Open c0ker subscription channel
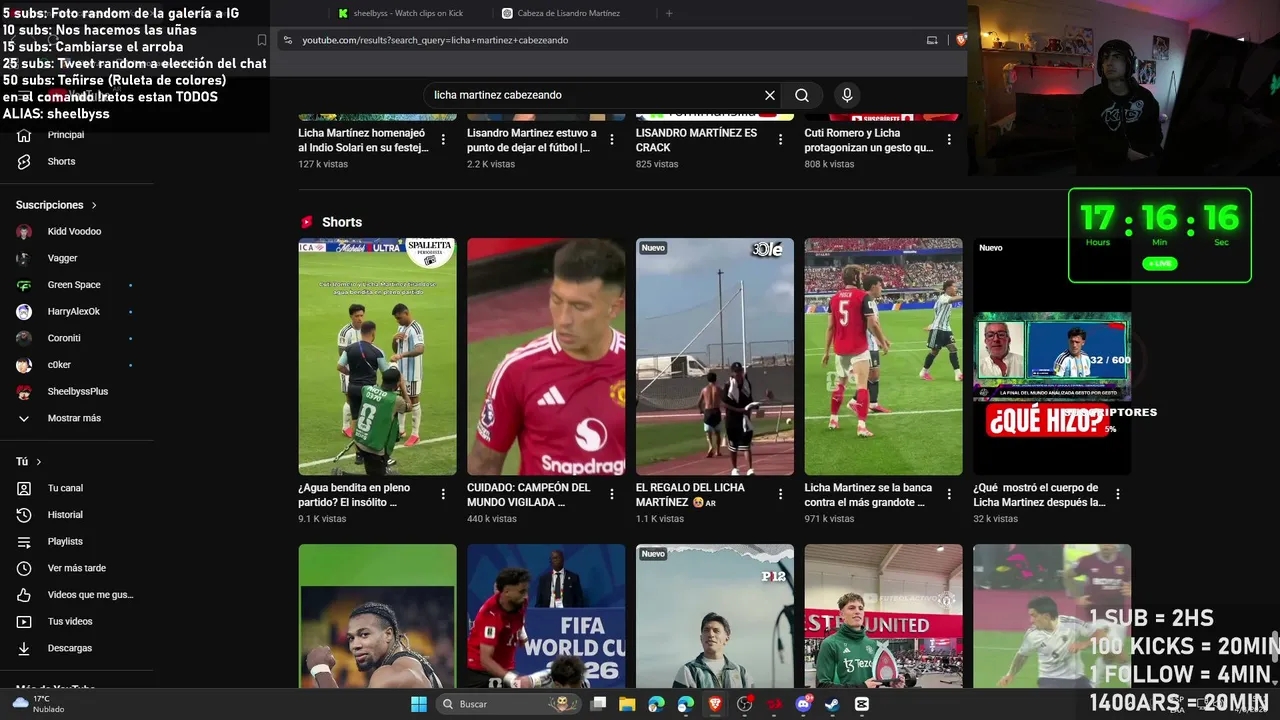The width and height of the screenshot is (1280, 720). 59,365
